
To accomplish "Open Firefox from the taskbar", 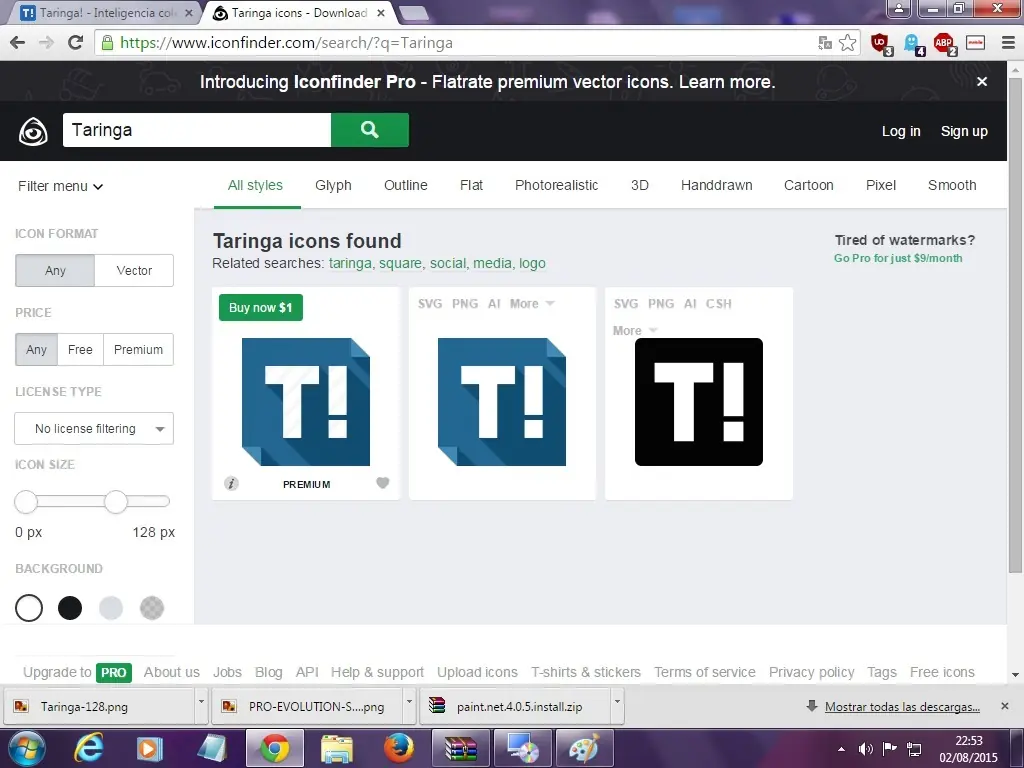I will 398,748.
